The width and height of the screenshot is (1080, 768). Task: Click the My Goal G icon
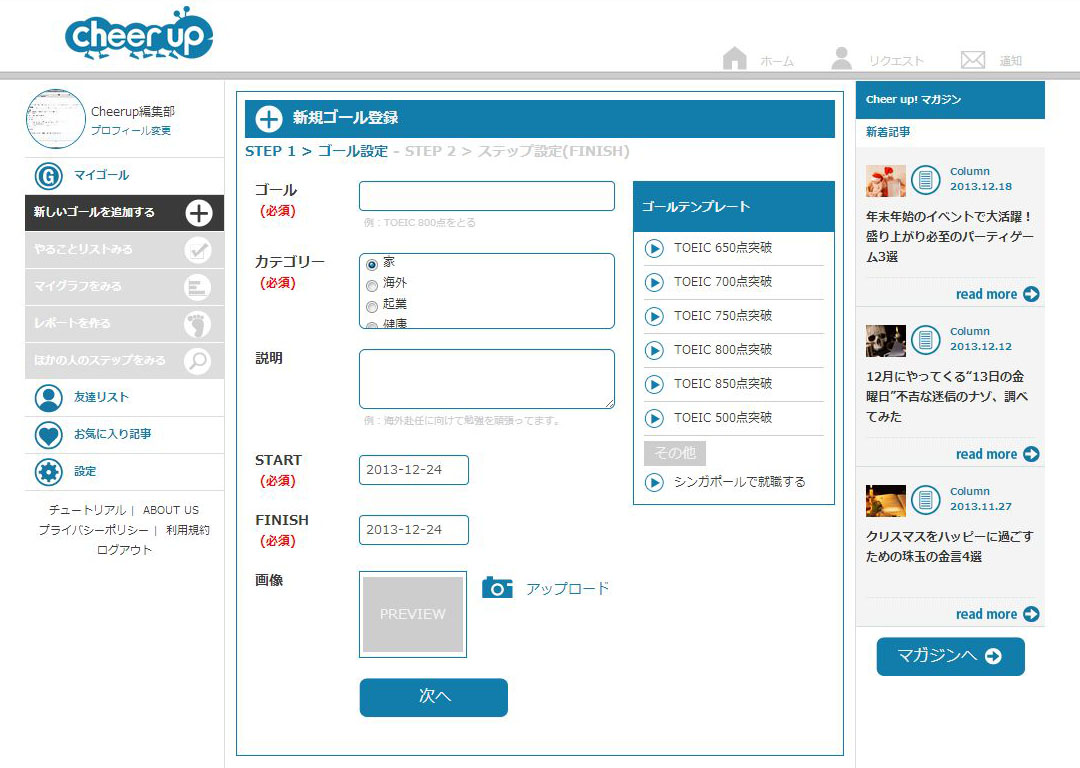tap(48, 176)
